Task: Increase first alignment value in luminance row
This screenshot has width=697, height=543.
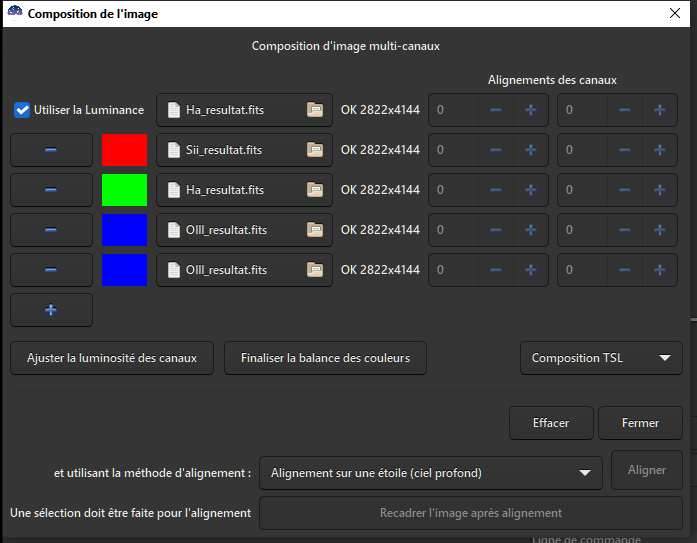Action: pos(531,110)
